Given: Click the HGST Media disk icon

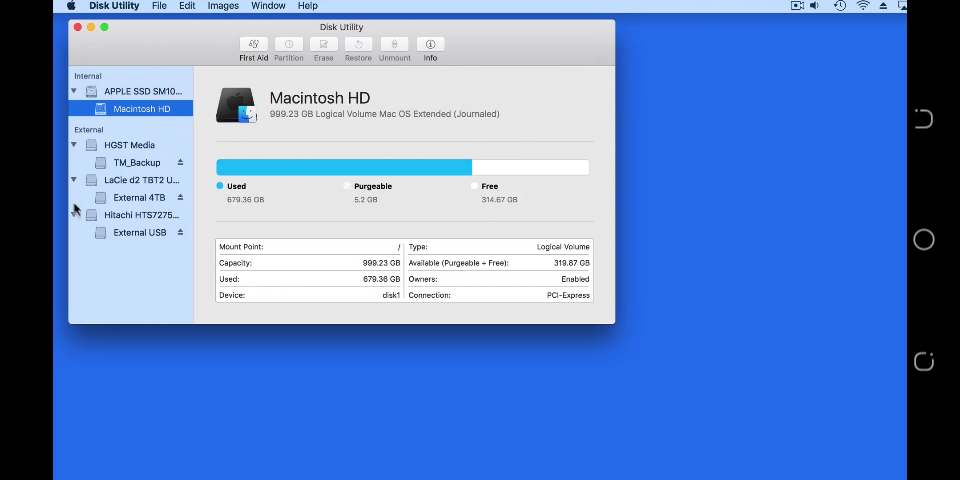Looking at the screenshot, I should (x=91, y=145).
